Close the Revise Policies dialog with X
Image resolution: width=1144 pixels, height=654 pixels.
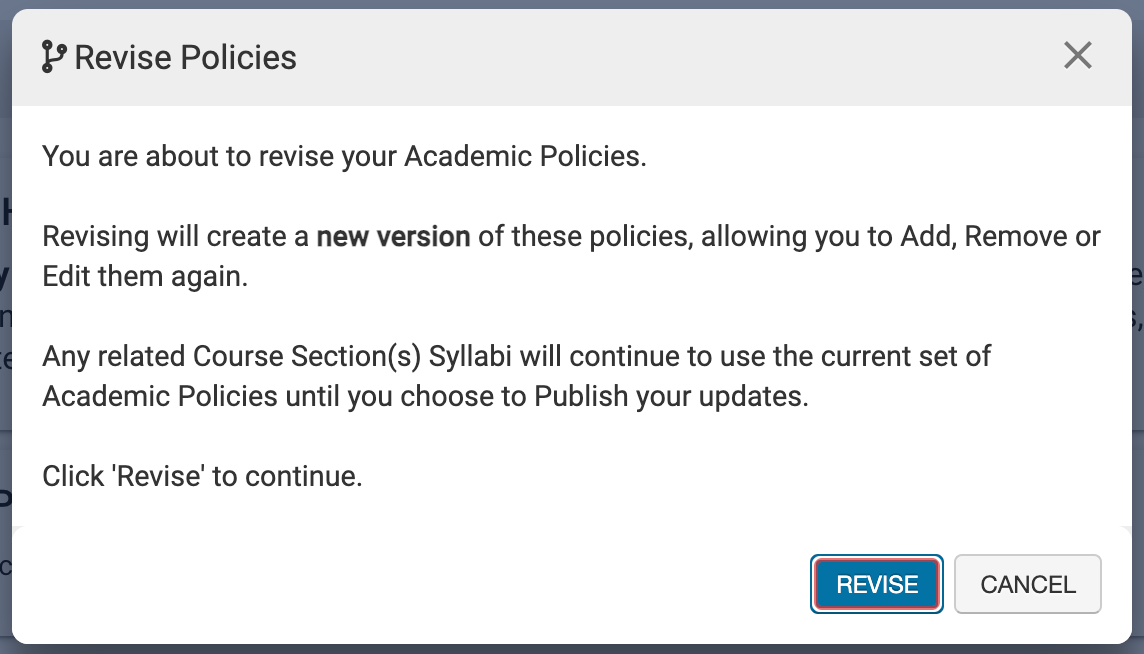point(1077,56)
